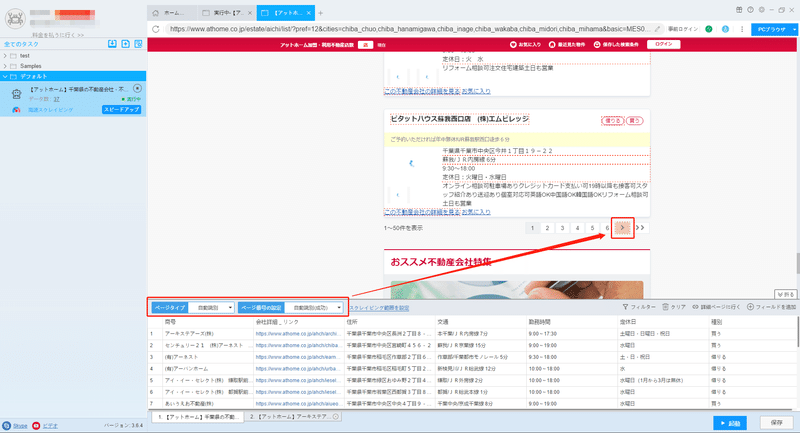This screenshot has height=433, width=800.
Task: Click the pencil edit icon in URL bar
Action: coord(658,29)
